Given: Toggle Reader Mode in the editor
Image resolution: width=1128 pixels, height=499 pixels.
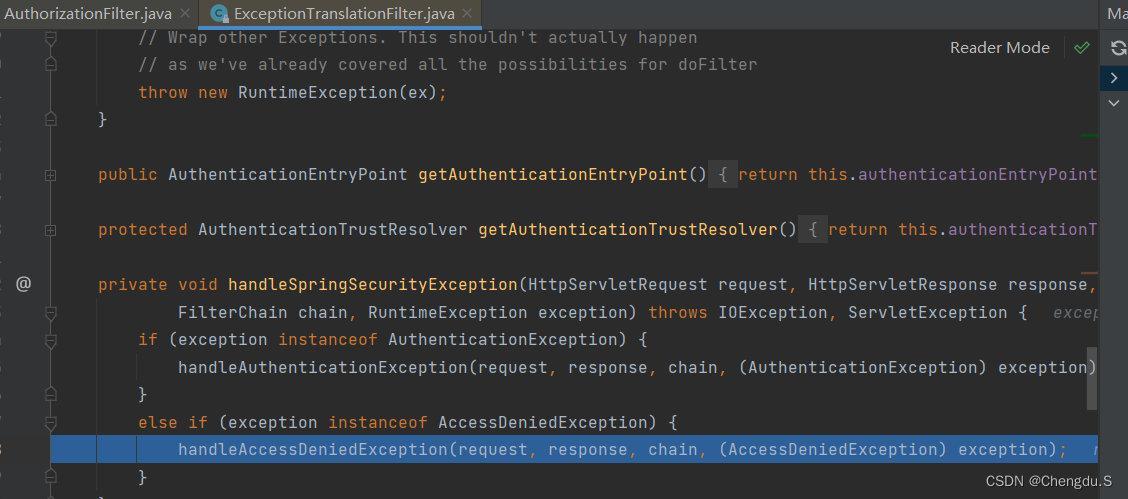Looking at the screenshot, I should 999,48.
